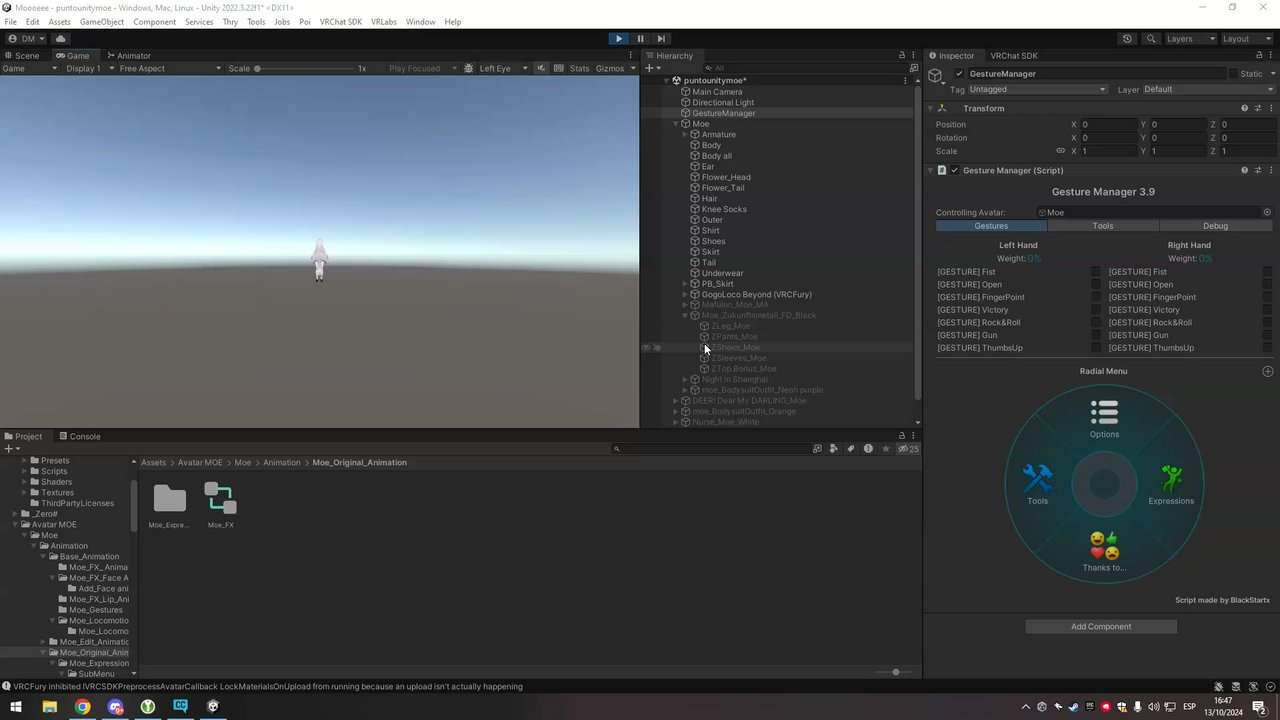The width and height of the screenshot is (1280, 720).
Task: Start Play mode with the Play button
Action: [x=618, y=38]
